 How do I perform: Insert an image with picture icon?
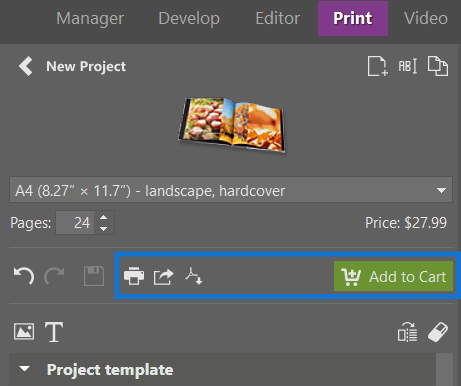point(24,332)
